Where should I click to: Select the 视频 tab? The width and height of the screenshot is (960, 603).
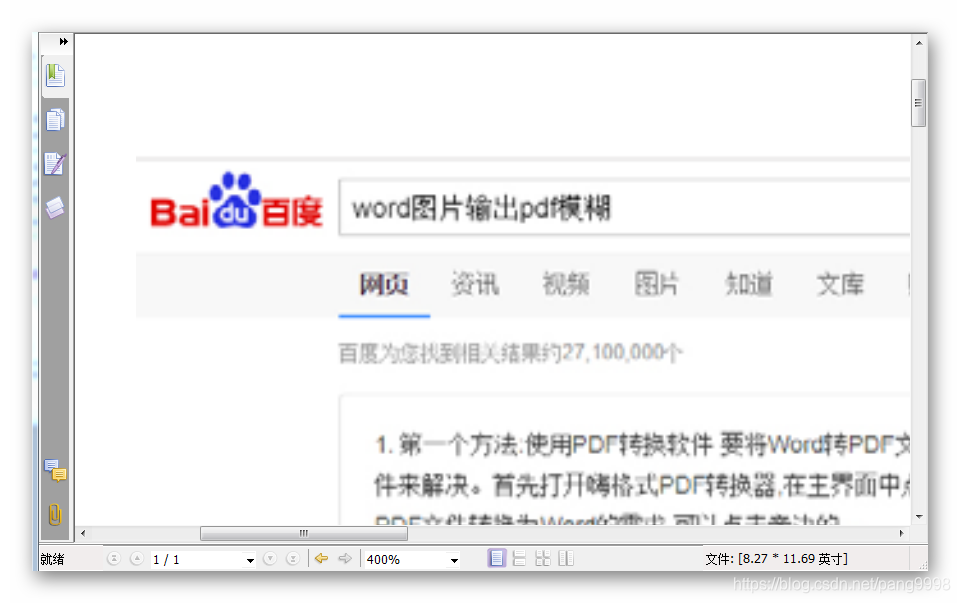click(566, 285)
